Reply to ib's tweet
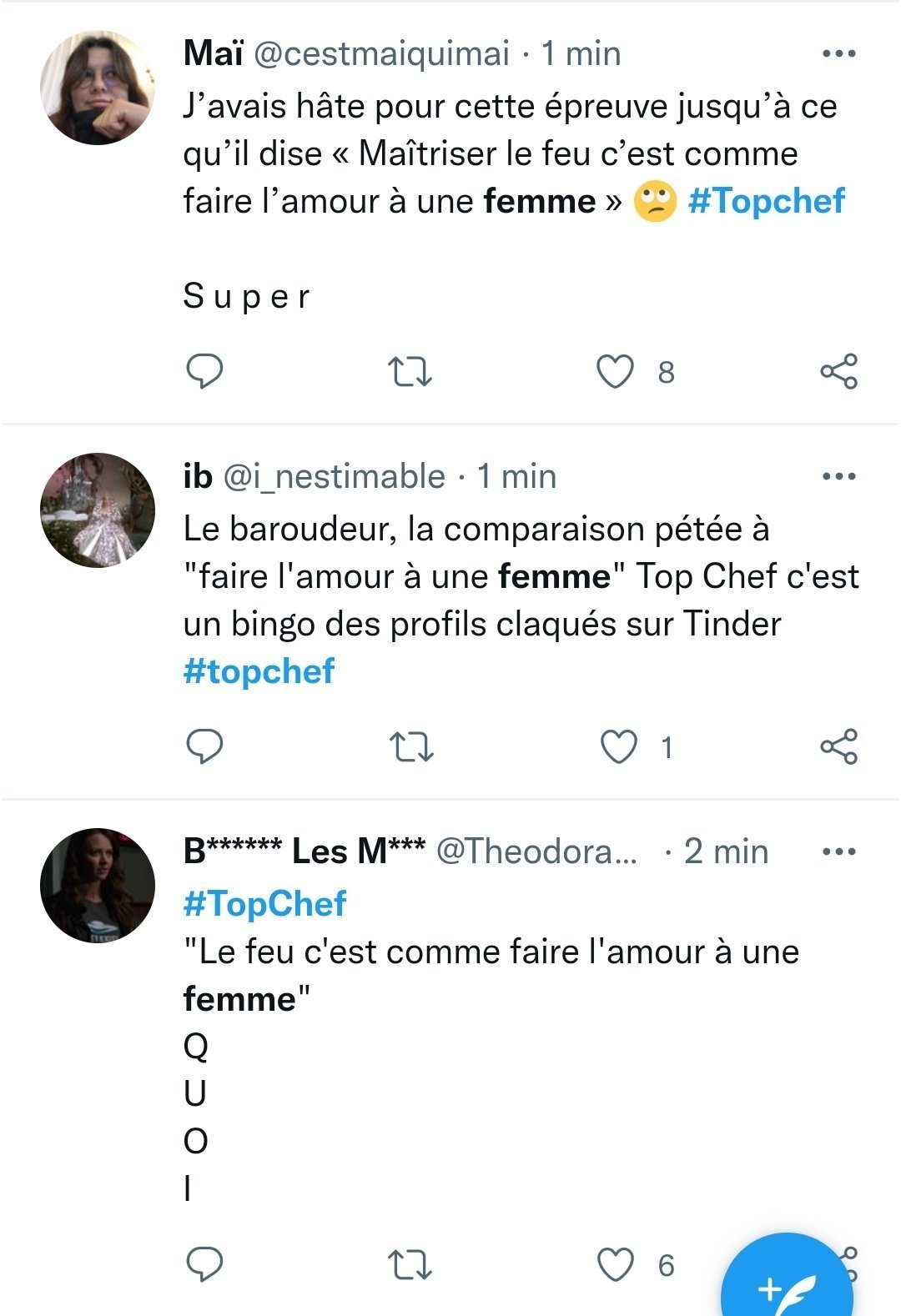Viewport: 901px width, 1316px height. click(x=204, y=746)
